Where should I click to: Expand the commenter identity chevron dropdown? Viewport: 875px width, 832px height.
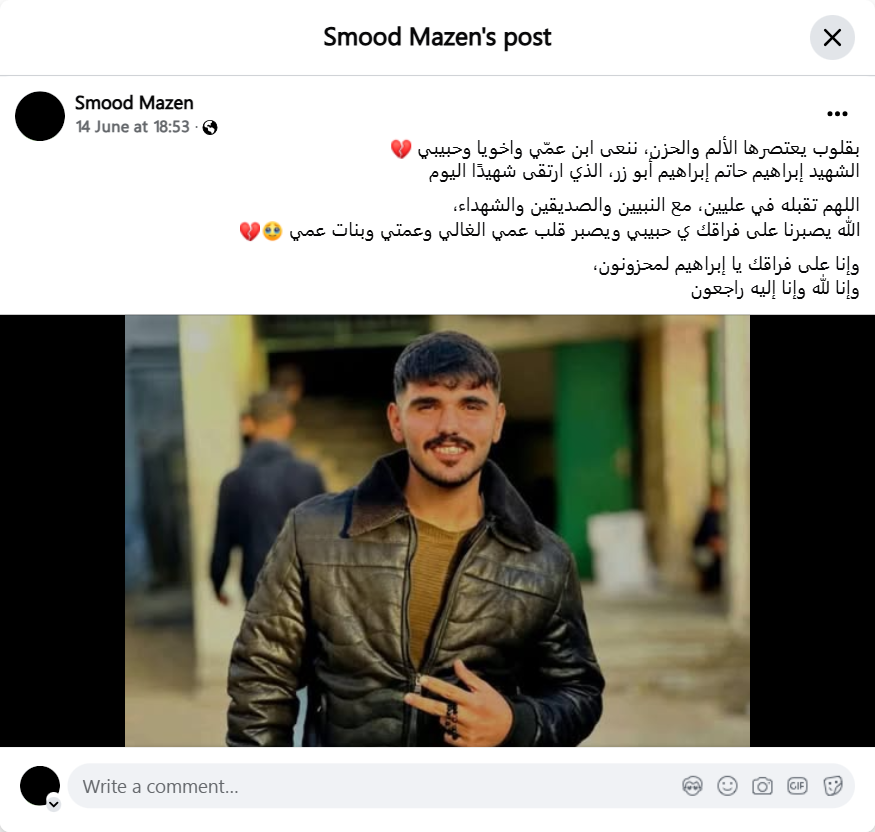pos(54,804)
